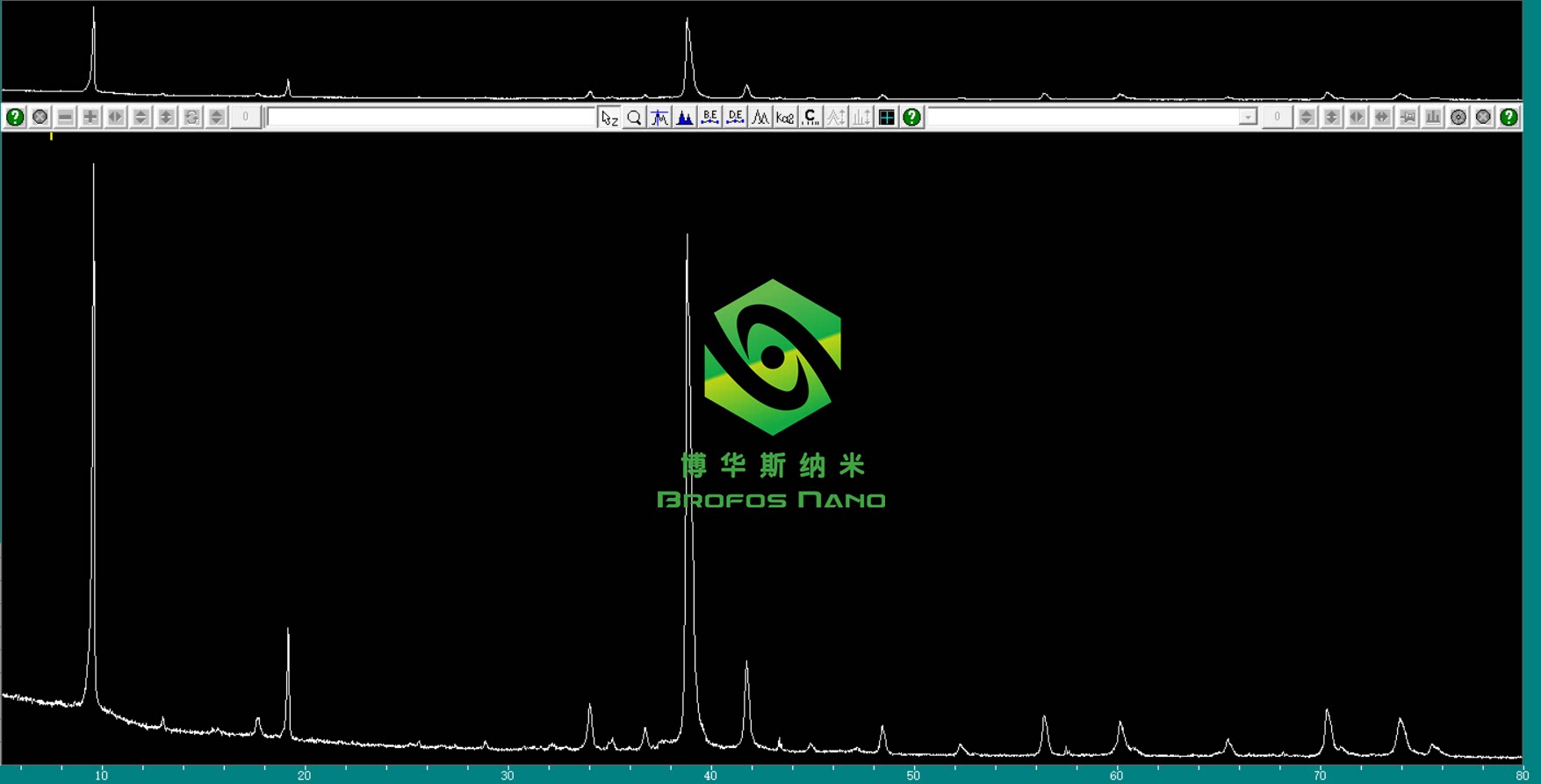Click the Kα2 stripping tool
The width and height of the screenshot is (1541, 784).
tap(786, 117)
